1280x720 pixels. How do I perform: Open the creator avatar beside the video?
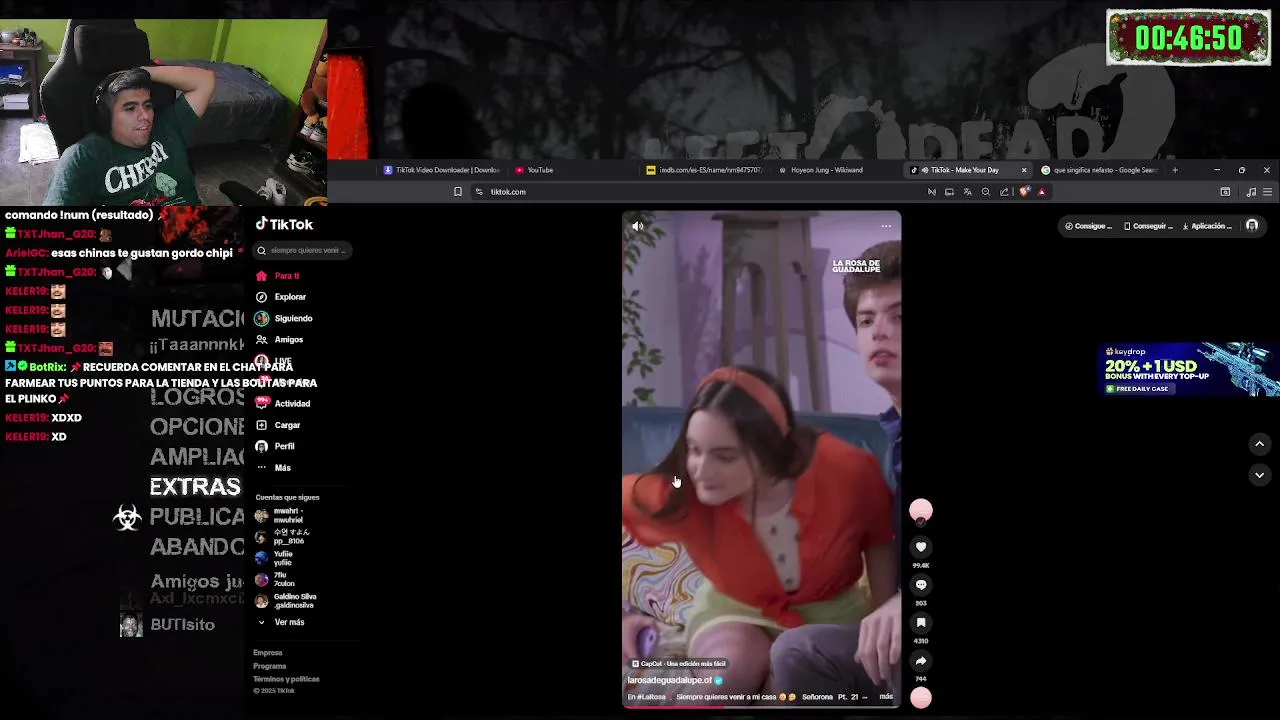[x=921, y=511]
